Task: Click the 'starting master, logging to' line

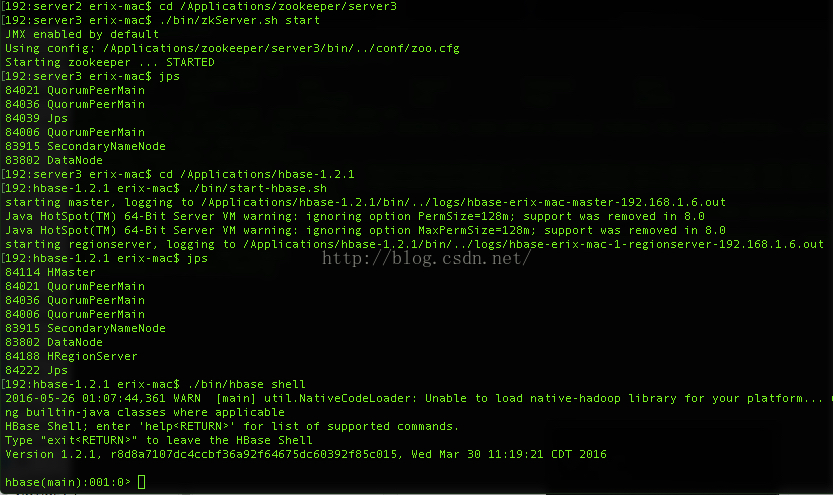Action: (365, 202)
